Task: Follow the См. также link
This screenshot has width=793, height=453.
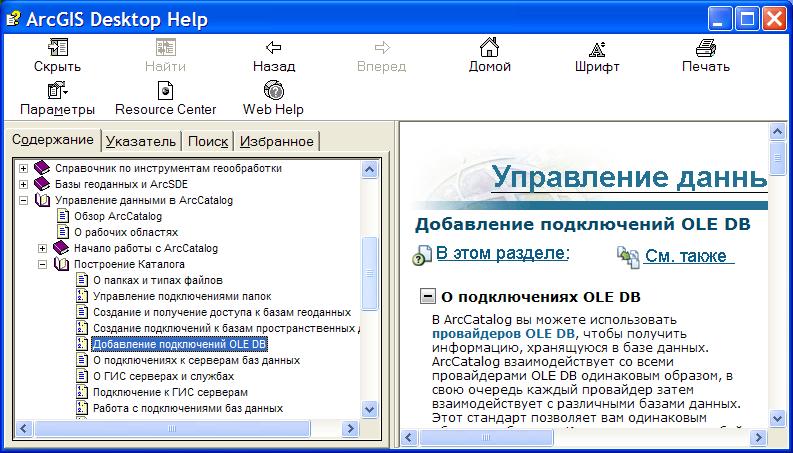Action: 688,256
